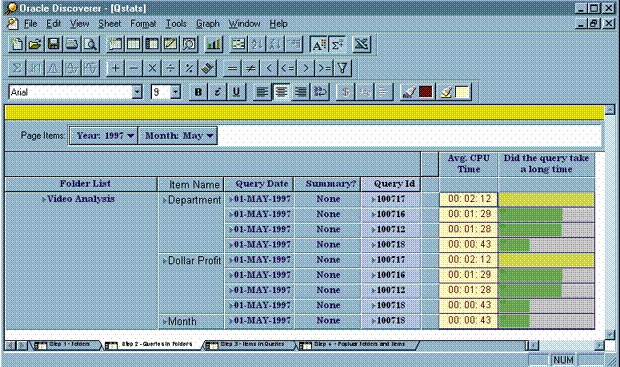Image resolution: width=620 pixels, height=367 pixels.
Task: Open the Graph menu
Action: tap(208, 24)
